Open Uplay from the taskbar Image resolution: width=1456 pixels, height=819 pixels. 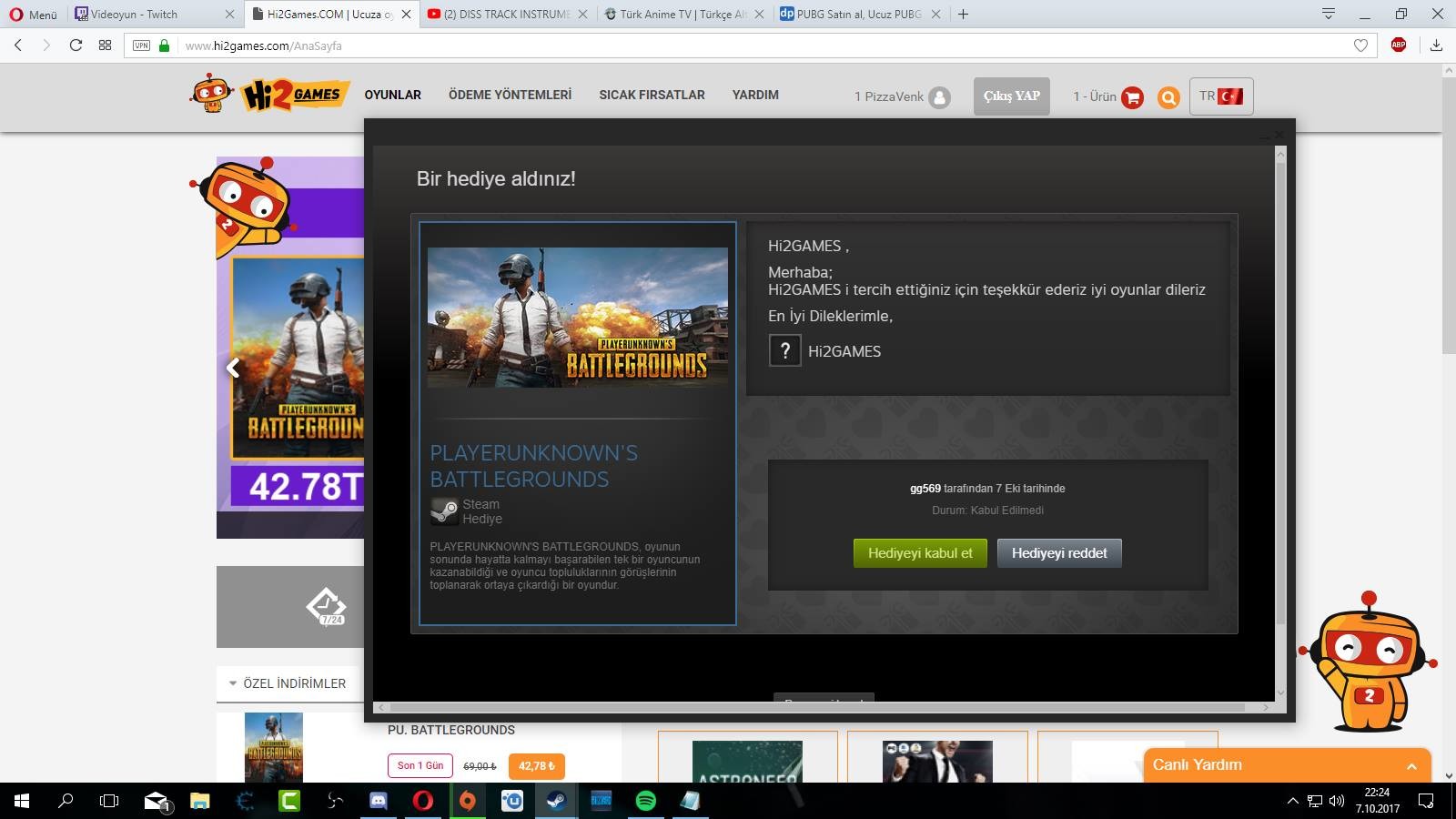click(511, 801)
